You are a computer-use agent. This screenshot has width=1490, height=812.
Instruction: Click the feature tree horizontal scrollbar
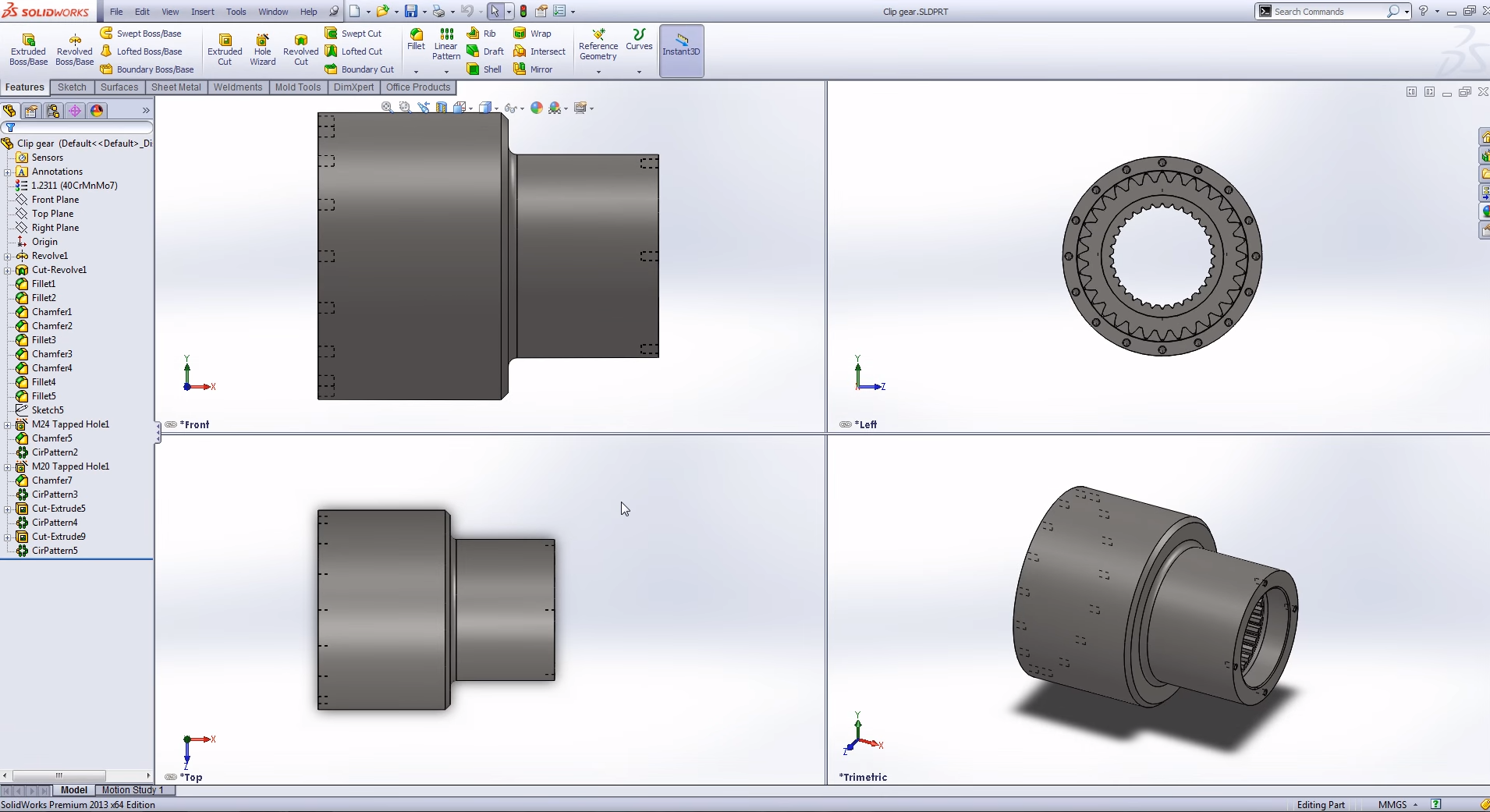pyautogui.click(x=59, y=775)
